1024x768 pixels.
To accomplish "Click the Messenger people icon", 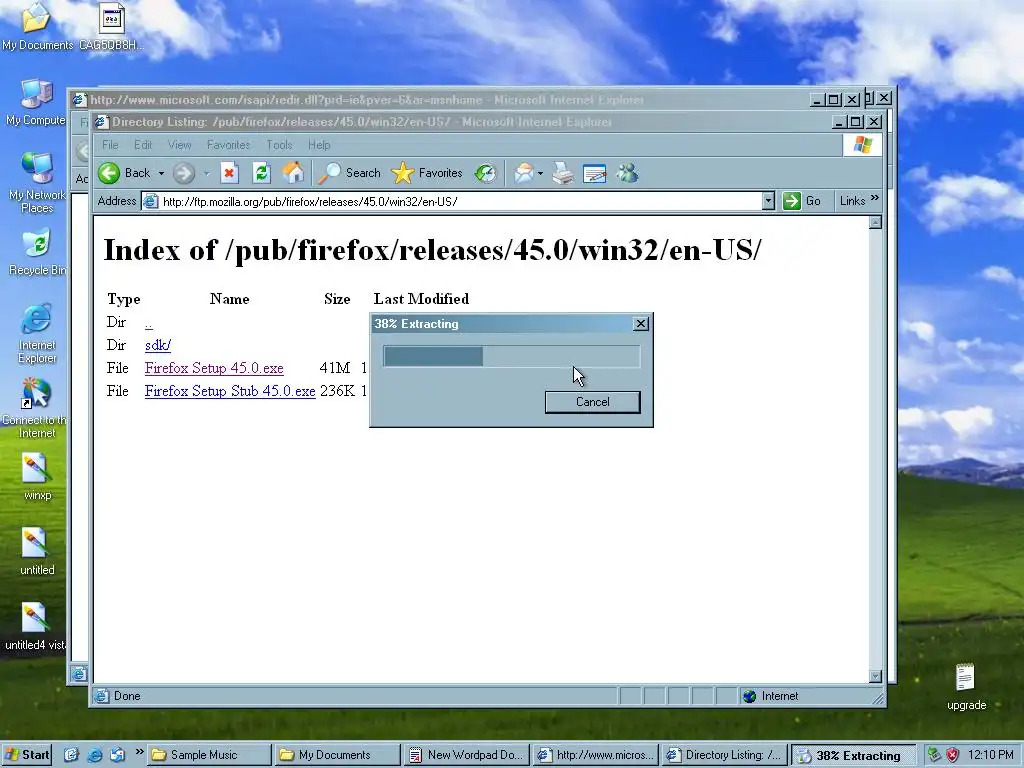I will click(627, 173).
